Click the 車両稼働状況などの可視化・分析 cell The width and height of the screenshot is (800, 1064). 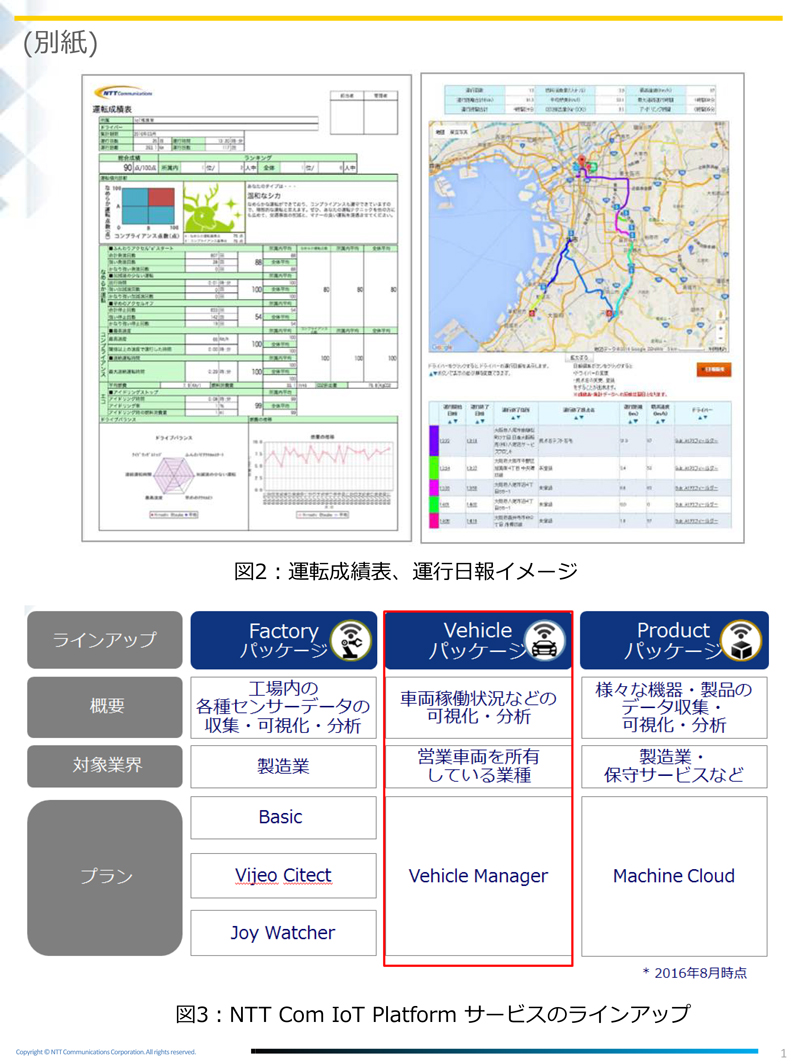478,707
